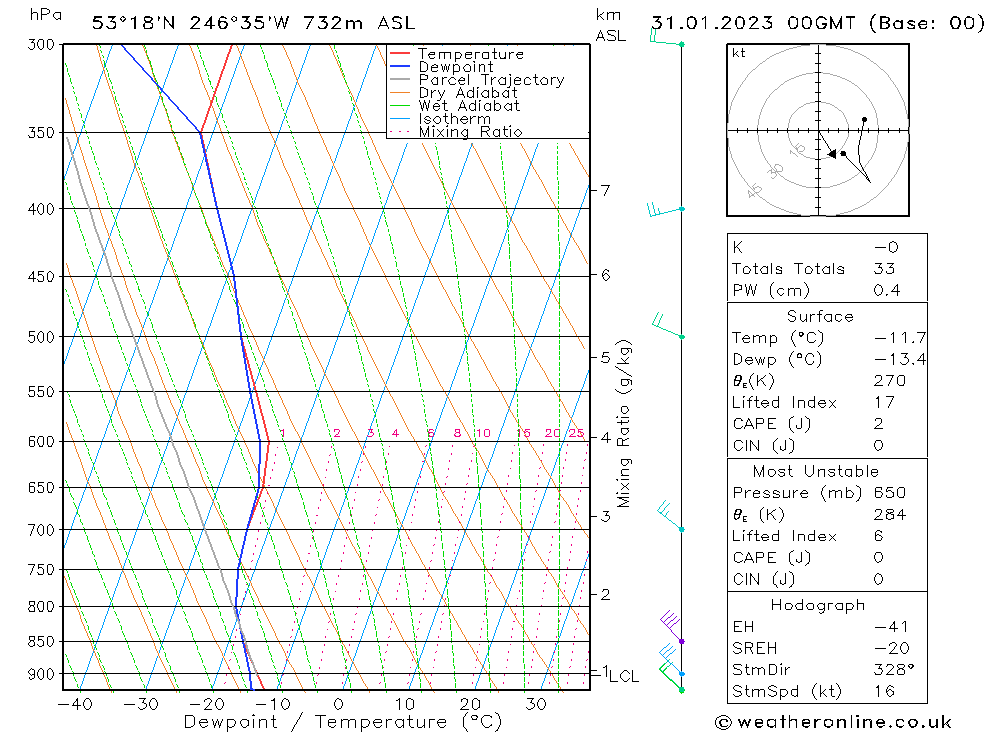The image size is (1000, 733).
Task: Click the Most Unstable Lifted Index value 6
Action: tap(878, 536)
